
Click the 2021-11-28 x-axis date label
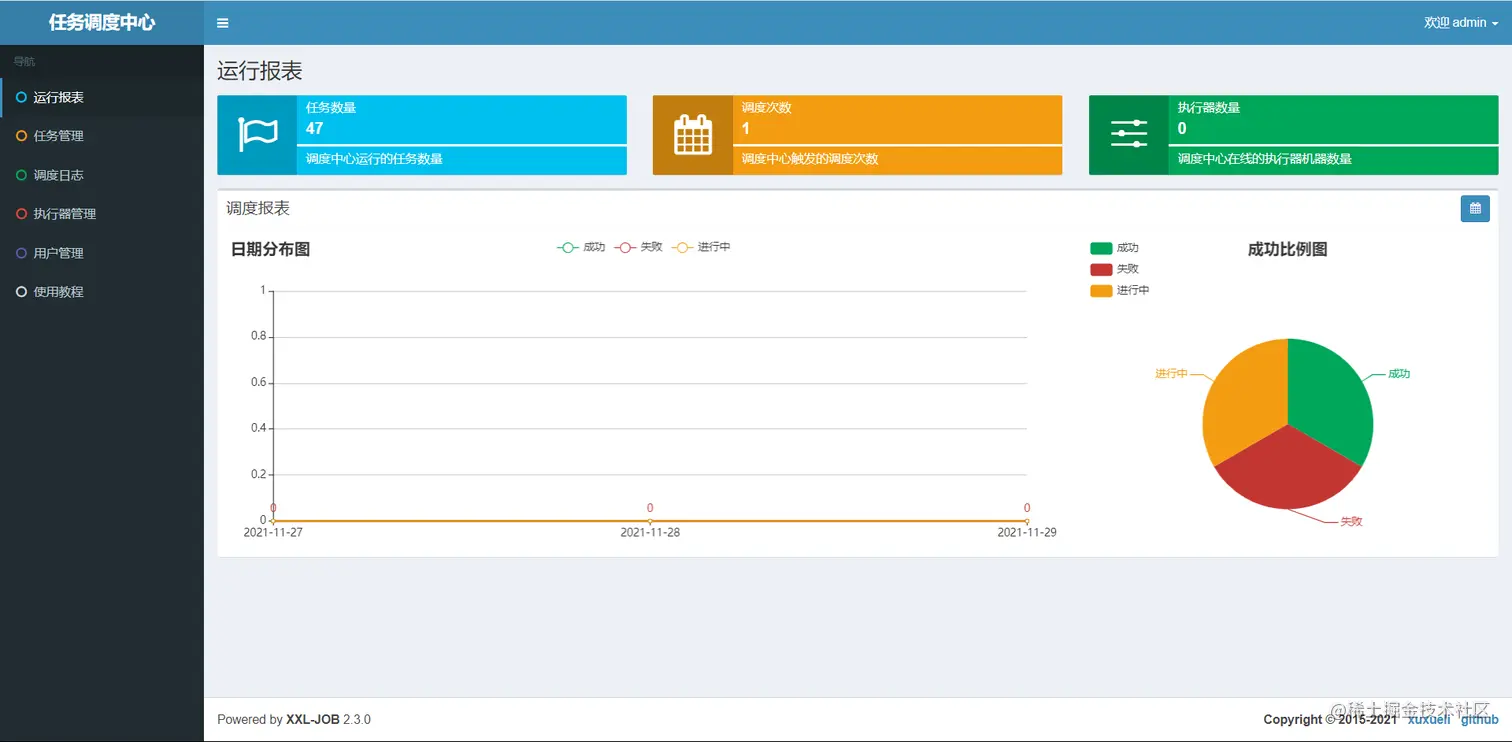[650, 532]
